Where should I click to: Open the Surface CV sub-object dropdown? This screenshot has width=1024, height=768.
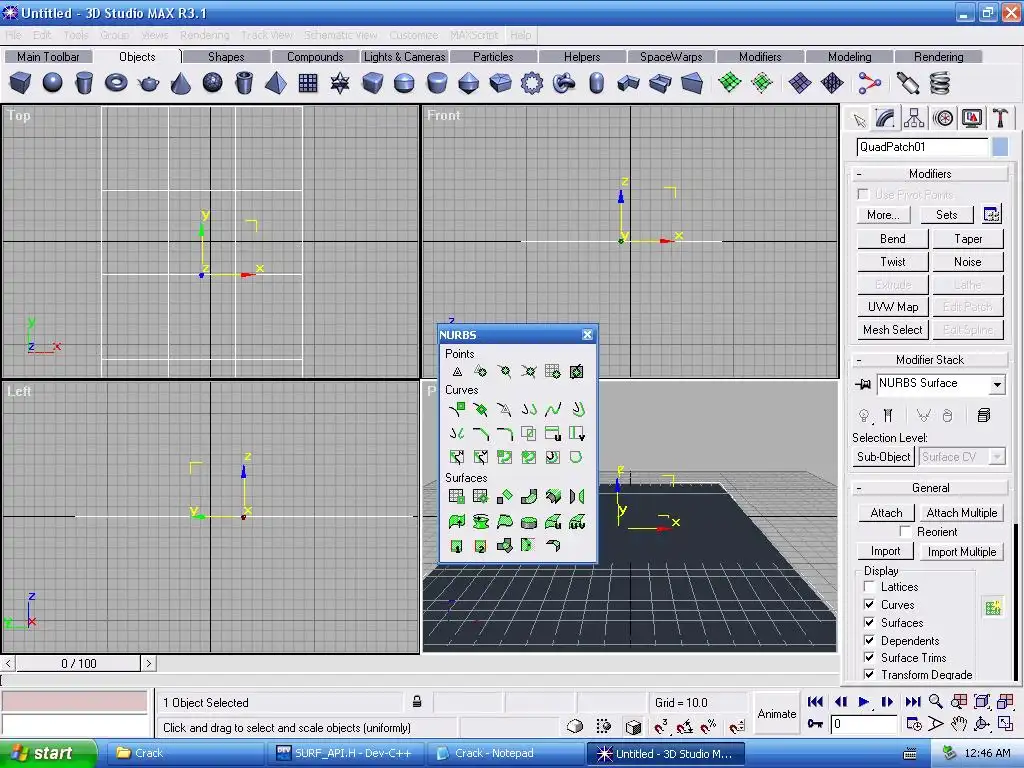(x=997, y=456)
